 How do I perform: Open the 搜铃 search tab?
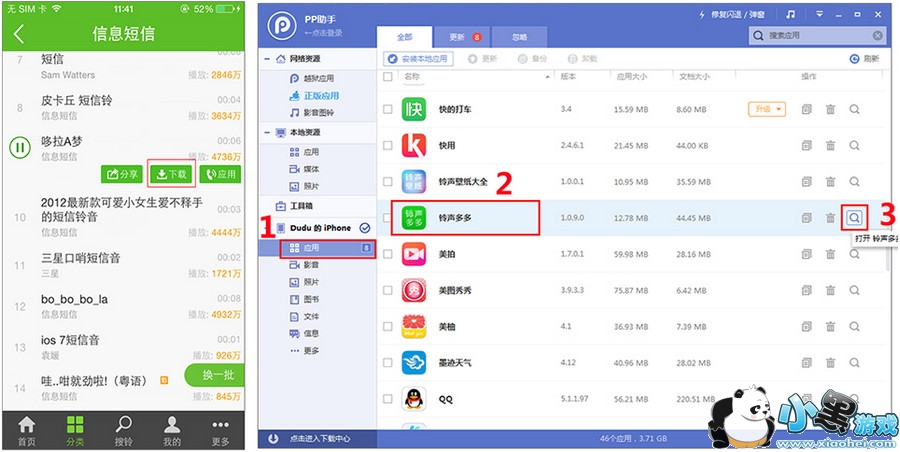coord(123,431)
